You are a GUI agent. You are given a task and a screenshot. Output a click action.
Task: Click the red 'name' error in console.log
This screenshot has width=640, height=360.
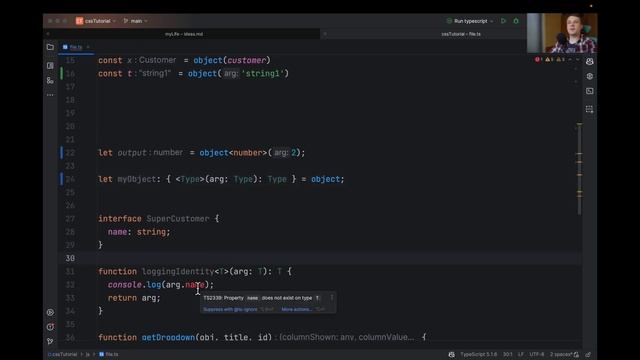195,284
